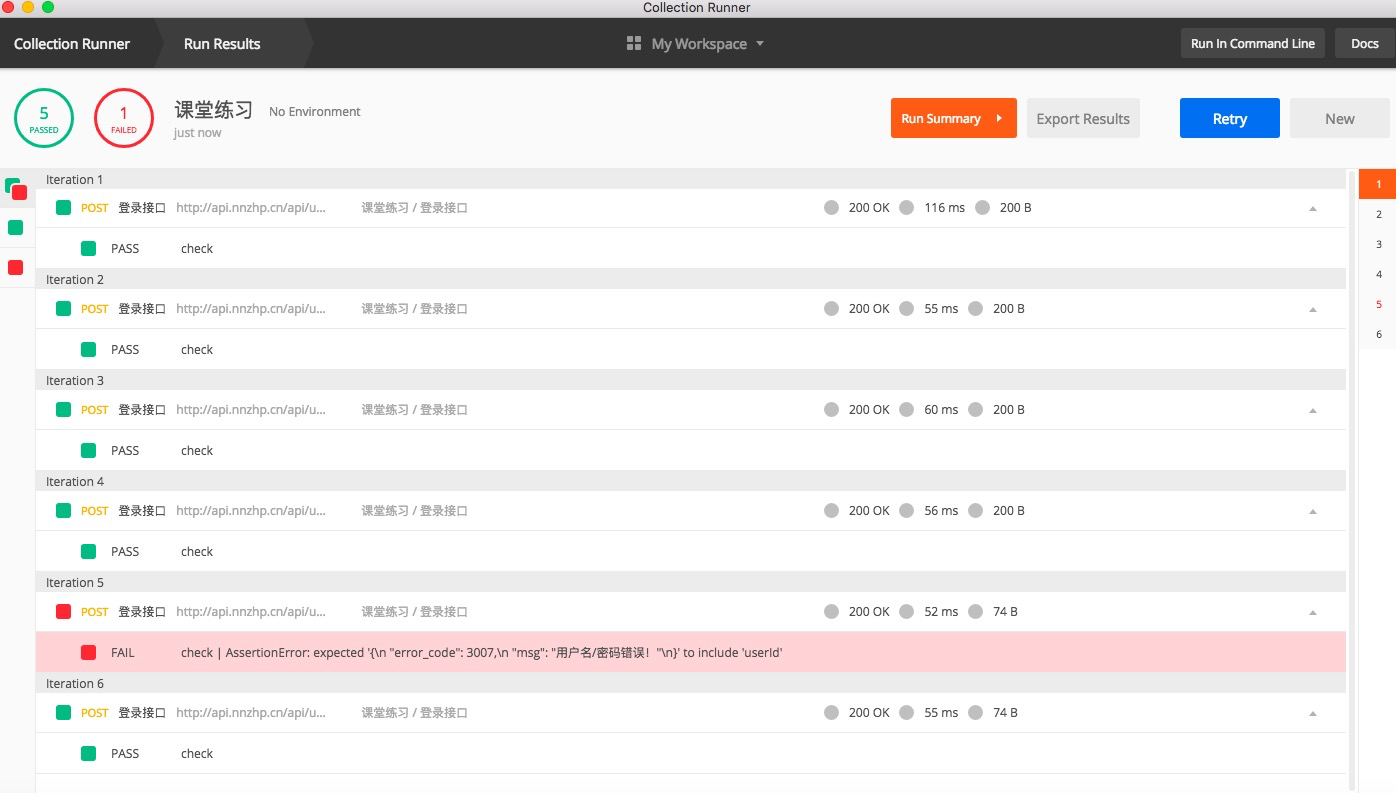Collapse the Iteration 5 failed request row
The height and width of the screenshot is (793, 1396).
point(1313,611)
